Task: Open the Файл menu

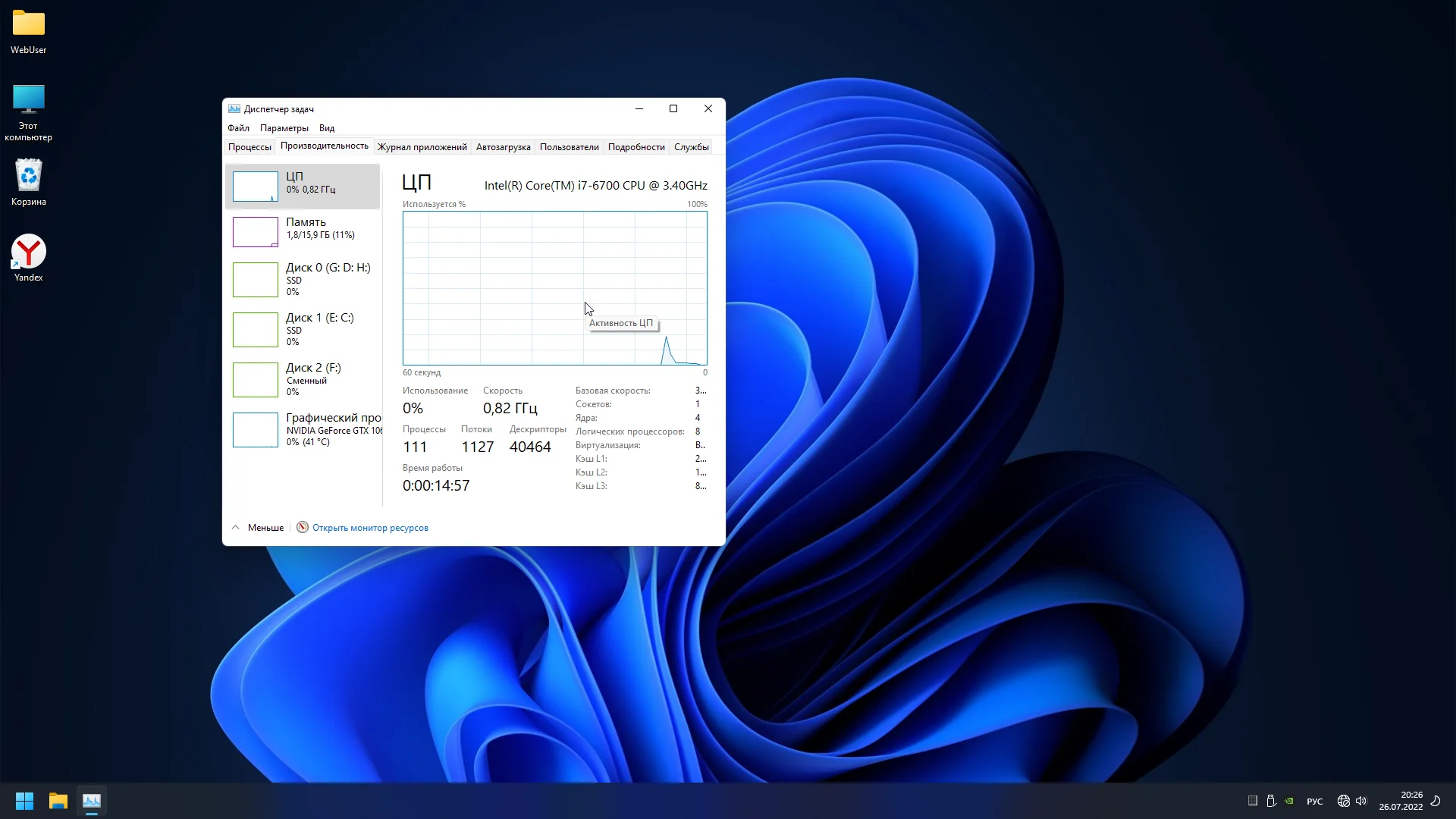Action: (238, 128)
